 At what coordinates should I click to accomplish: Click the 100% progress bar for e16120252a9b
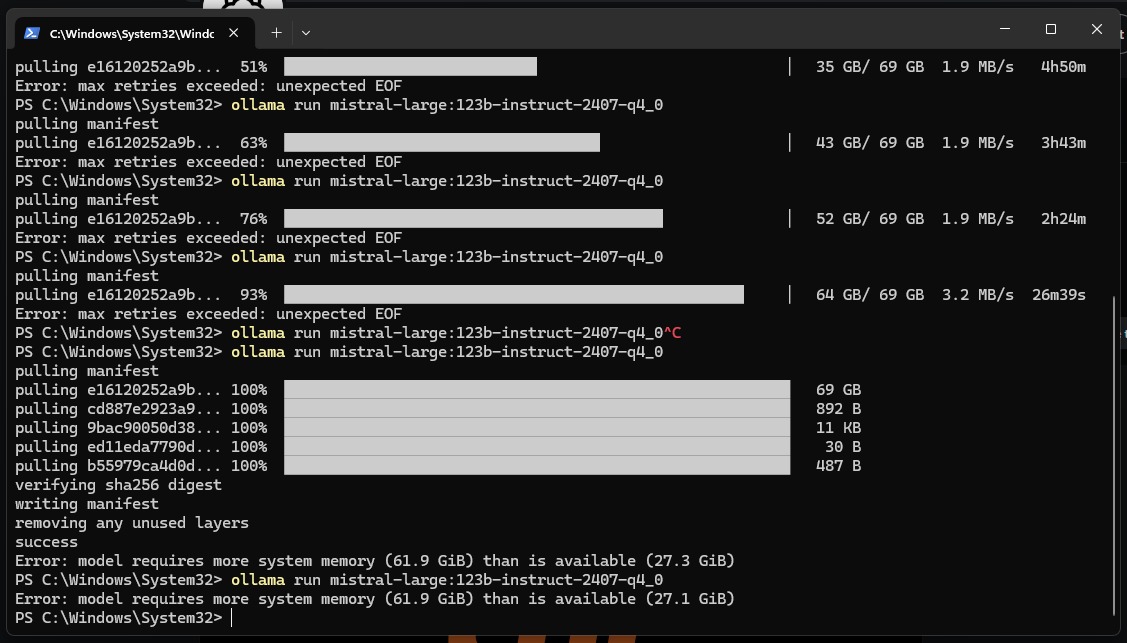click(x=537, y=389)
